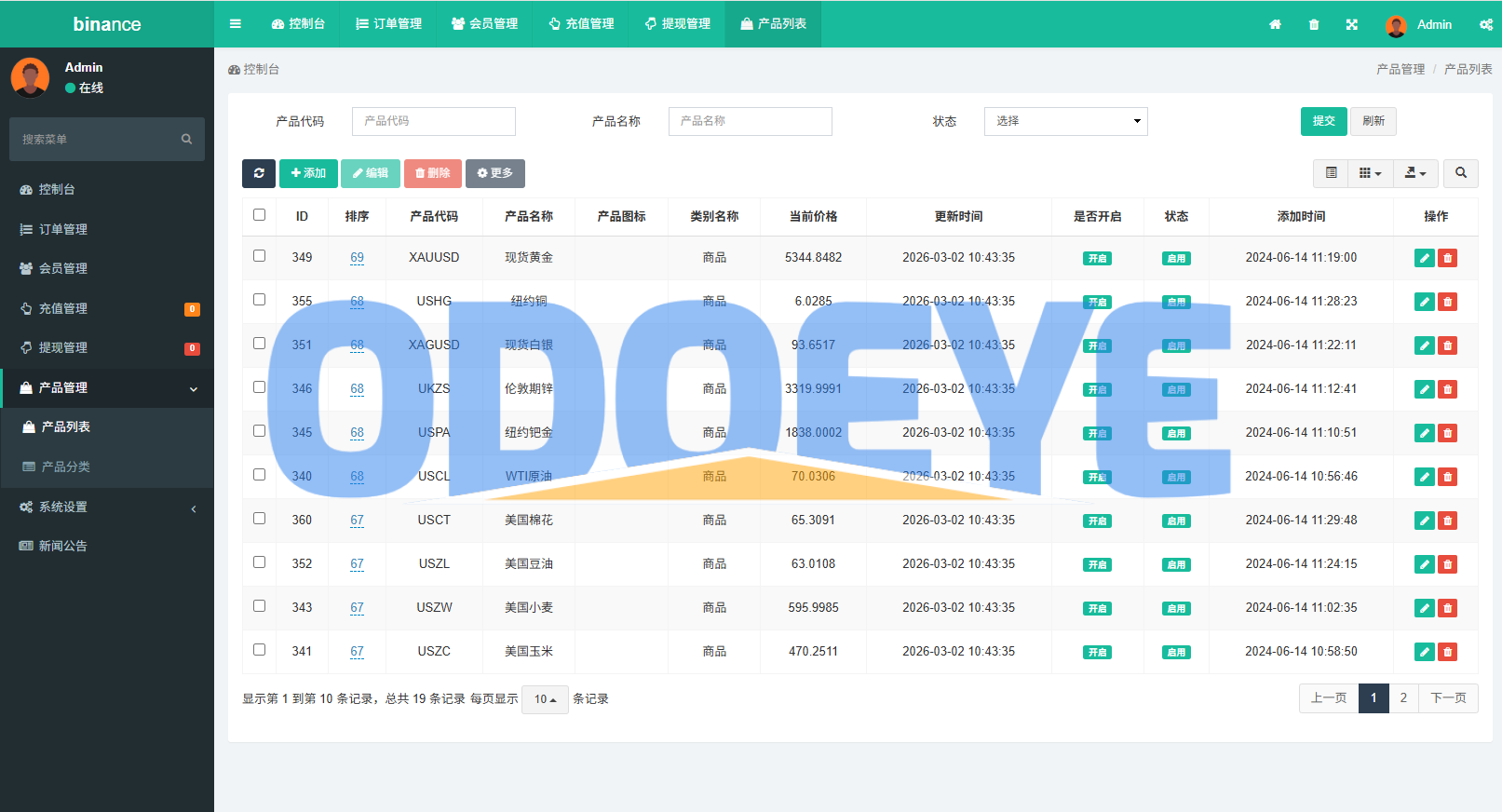Toggle sidebar with hamburger menu icon
1502x812 pixels.
[x=236, y=24]
